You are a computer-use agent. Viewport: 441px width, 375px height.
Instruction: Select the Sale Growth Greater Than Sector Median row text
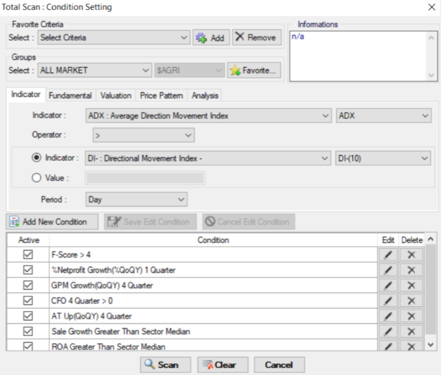[x=121, y=331]
